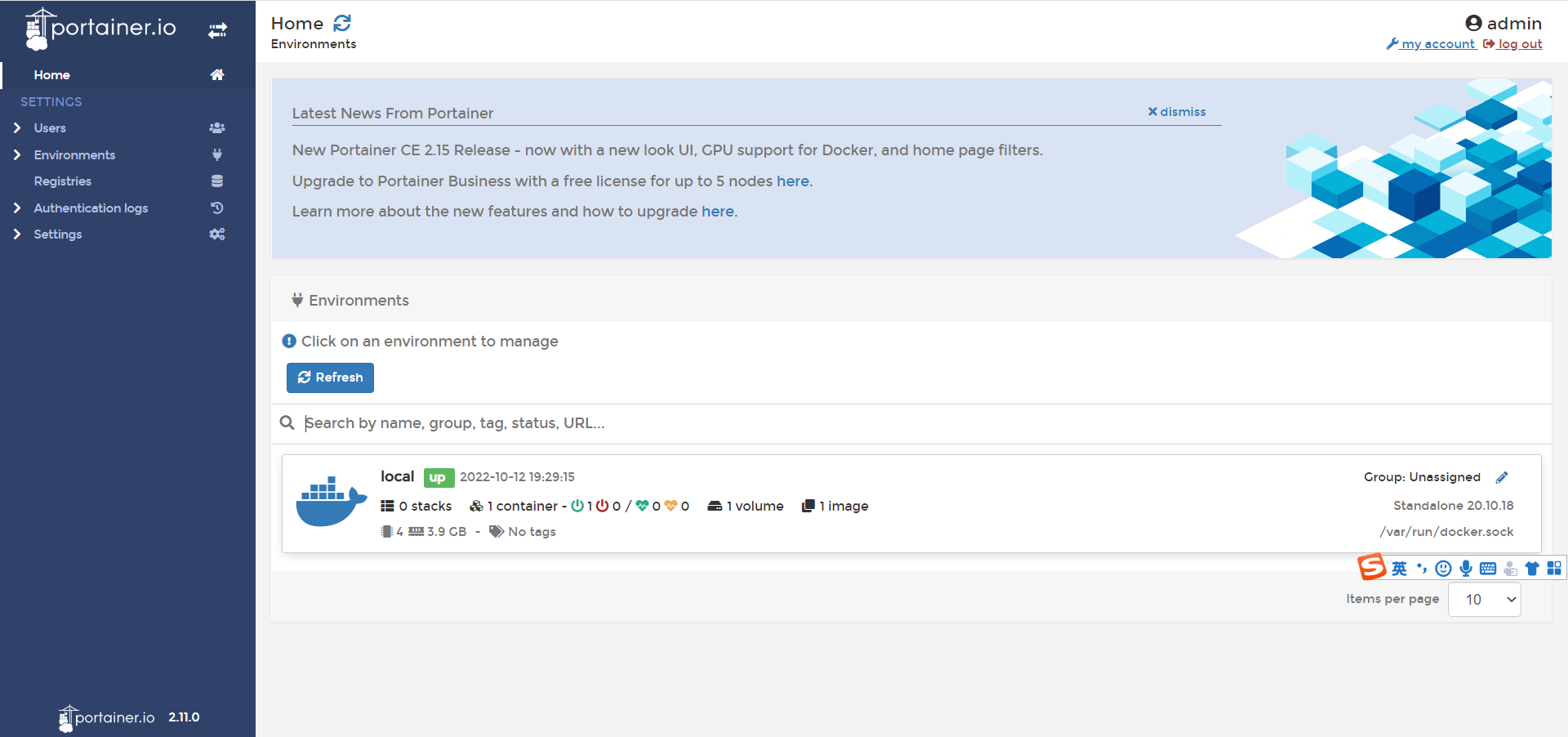Edit local environment with pencil icon
This screenshot has width=1568, height=737.
coord(1502,478)
